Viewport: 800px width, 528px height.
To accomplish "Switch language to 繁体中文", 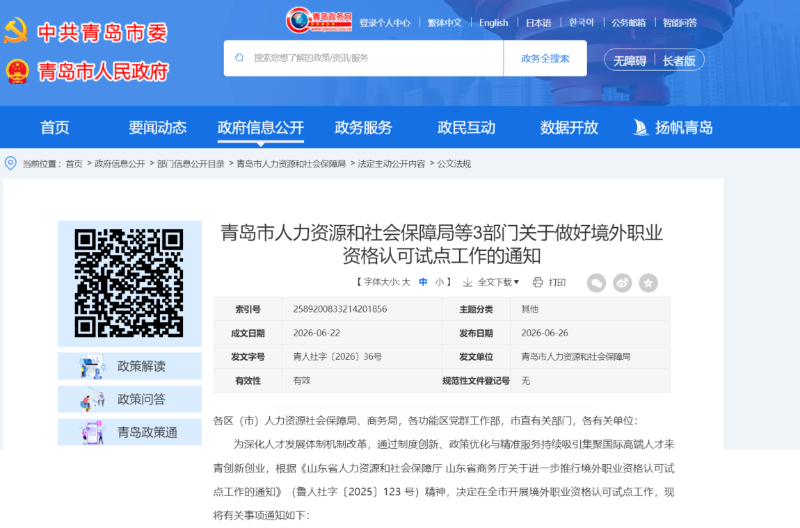I will point(444,23).
